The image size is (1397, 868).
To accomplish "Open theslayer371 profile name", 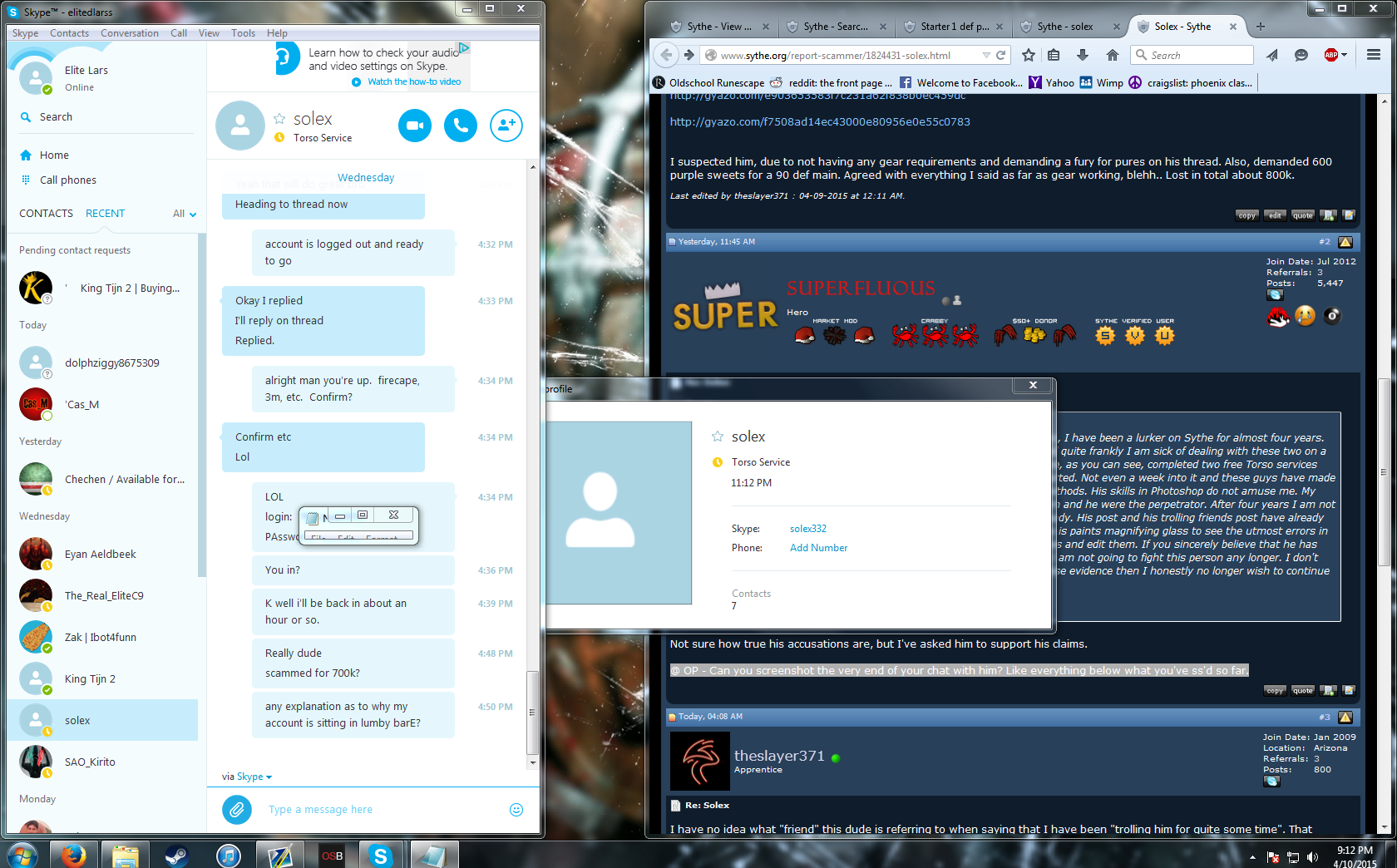I will [779, 756].
